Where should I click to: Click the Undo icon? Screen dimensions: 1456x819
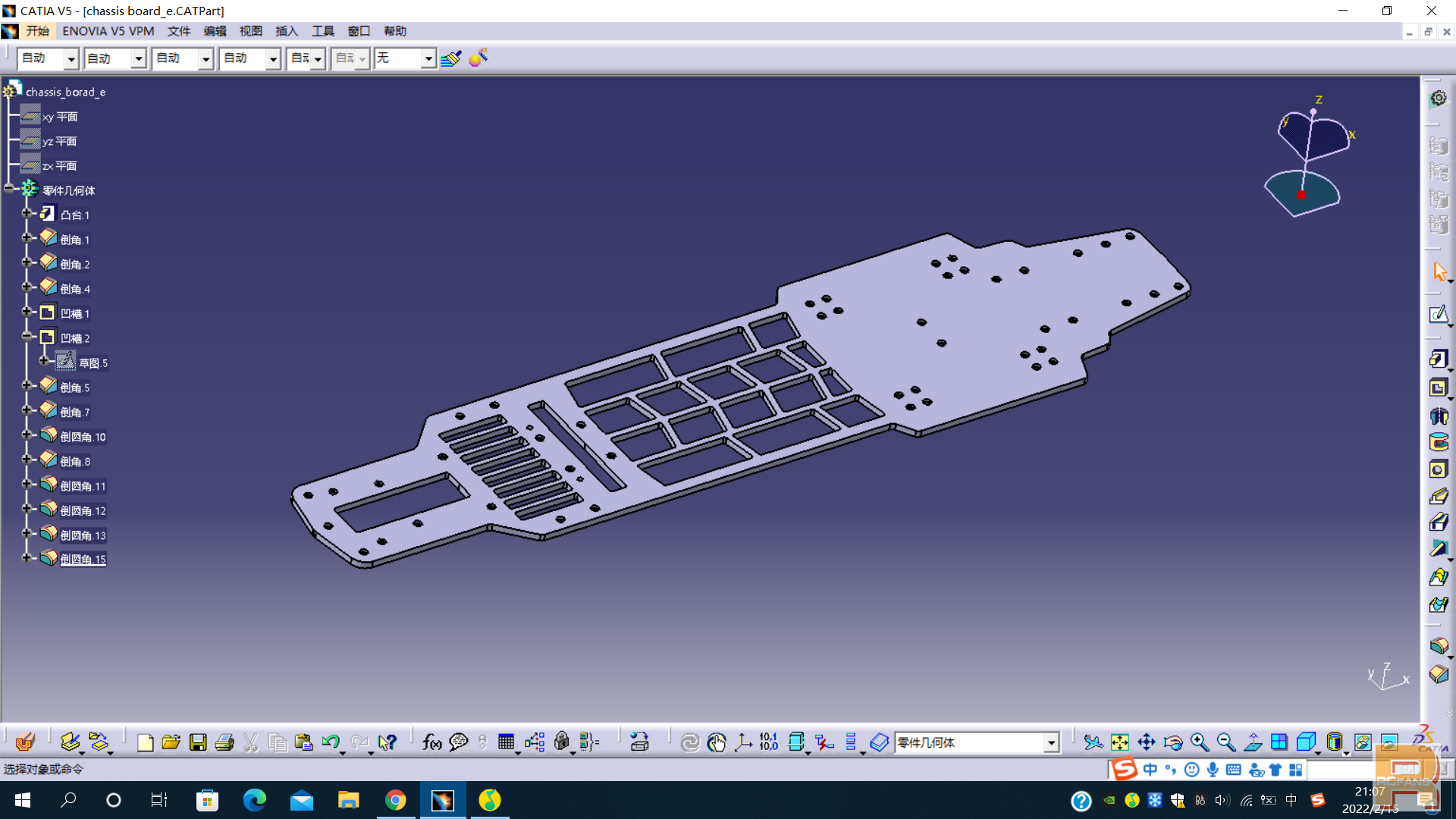click(x=331, y=742)
